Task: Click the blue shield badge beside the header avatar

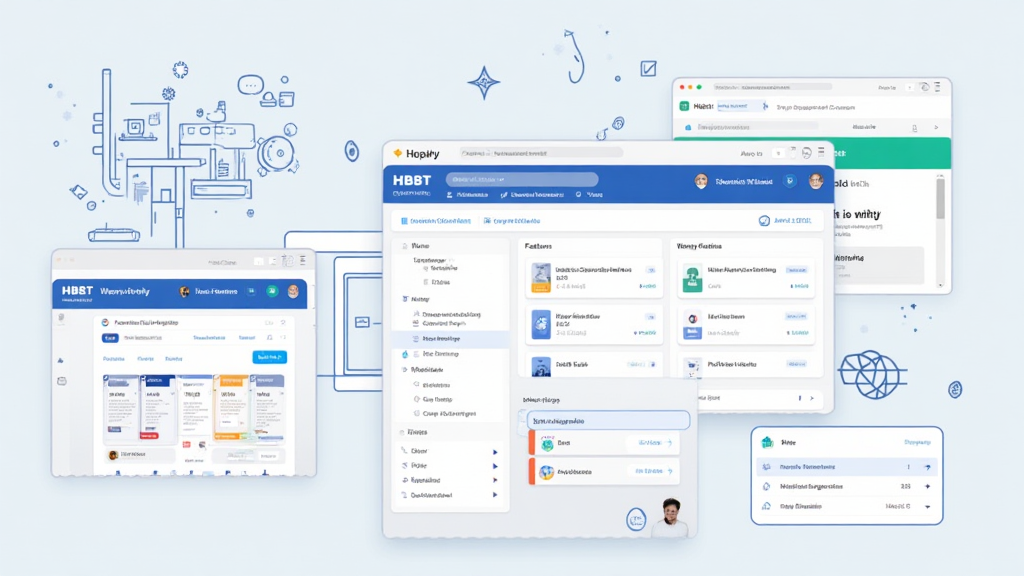Action: point(789,182)
